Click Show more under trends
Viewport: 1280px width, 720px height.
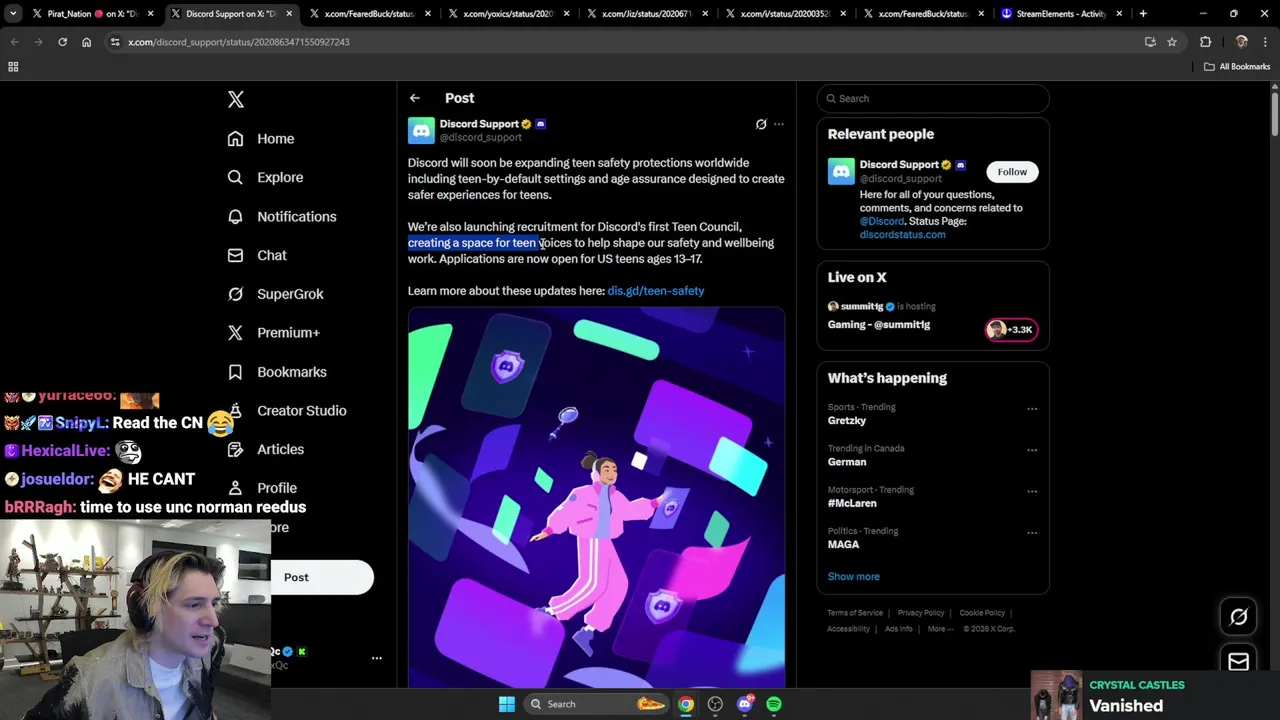[854, 577]
